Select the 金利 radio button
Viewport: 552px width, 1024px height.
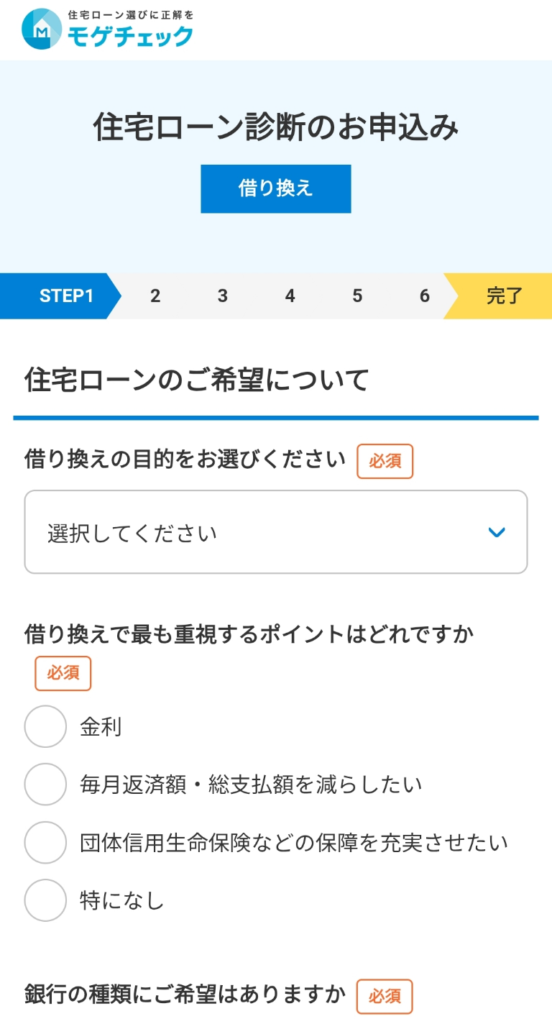point(45,726)
